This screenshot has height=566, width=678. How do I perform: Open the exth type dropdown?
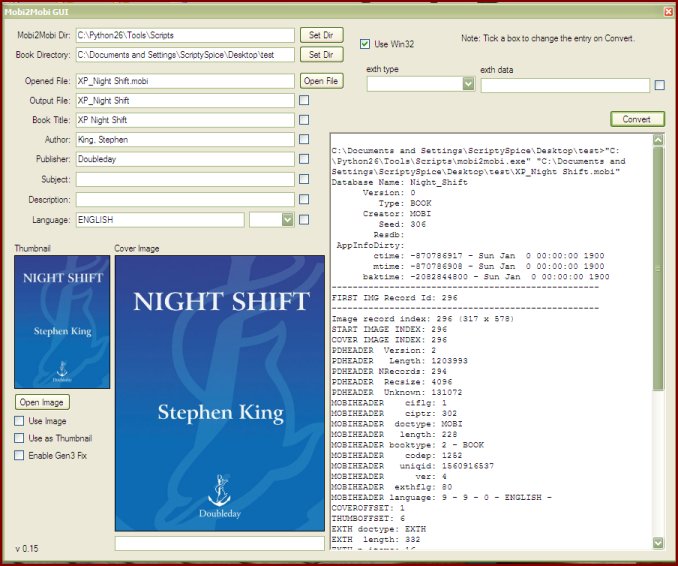(x=468, y=85)
